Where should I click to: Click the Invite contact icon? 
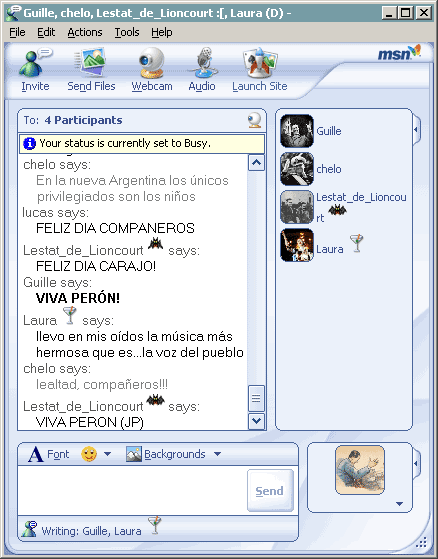point(35,63)
